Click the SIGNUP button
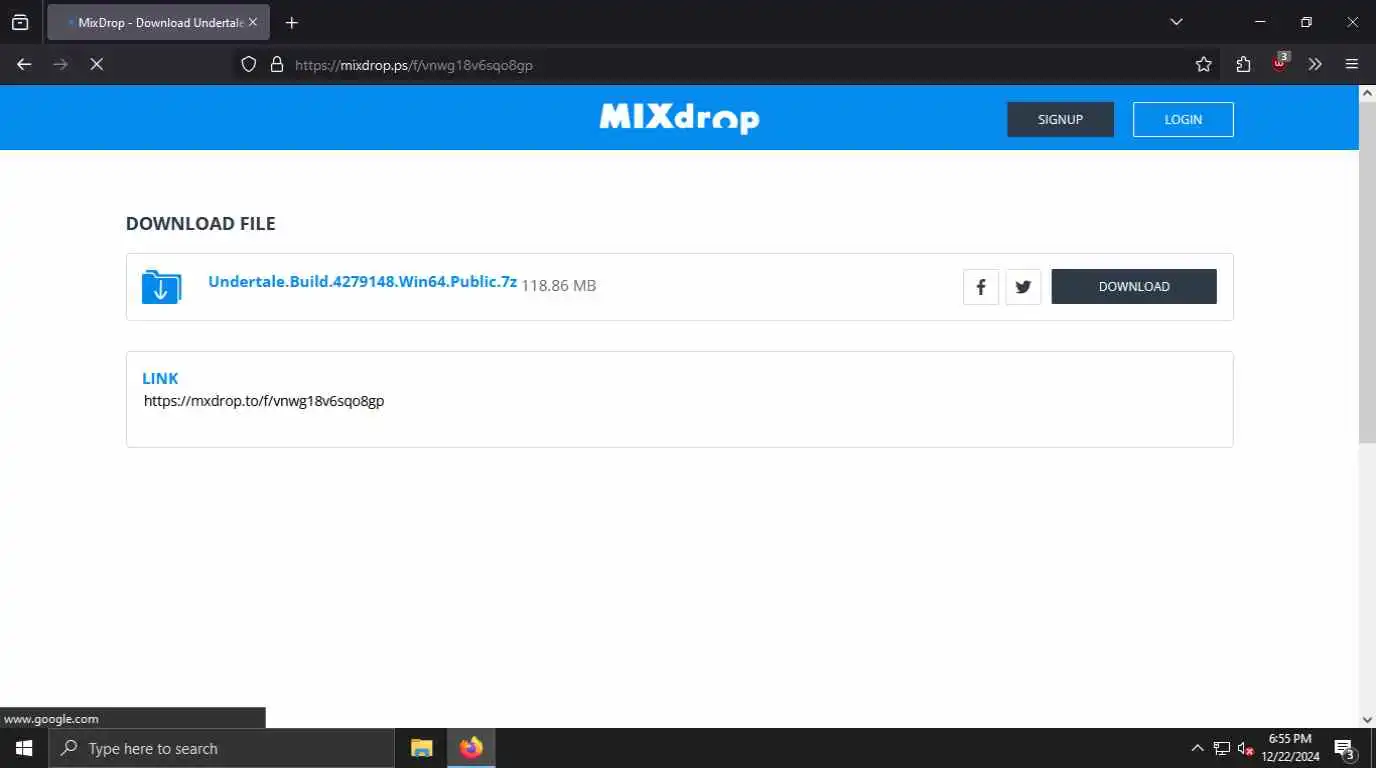This screenshot has width=1376, height=768. pos(1060,119)
